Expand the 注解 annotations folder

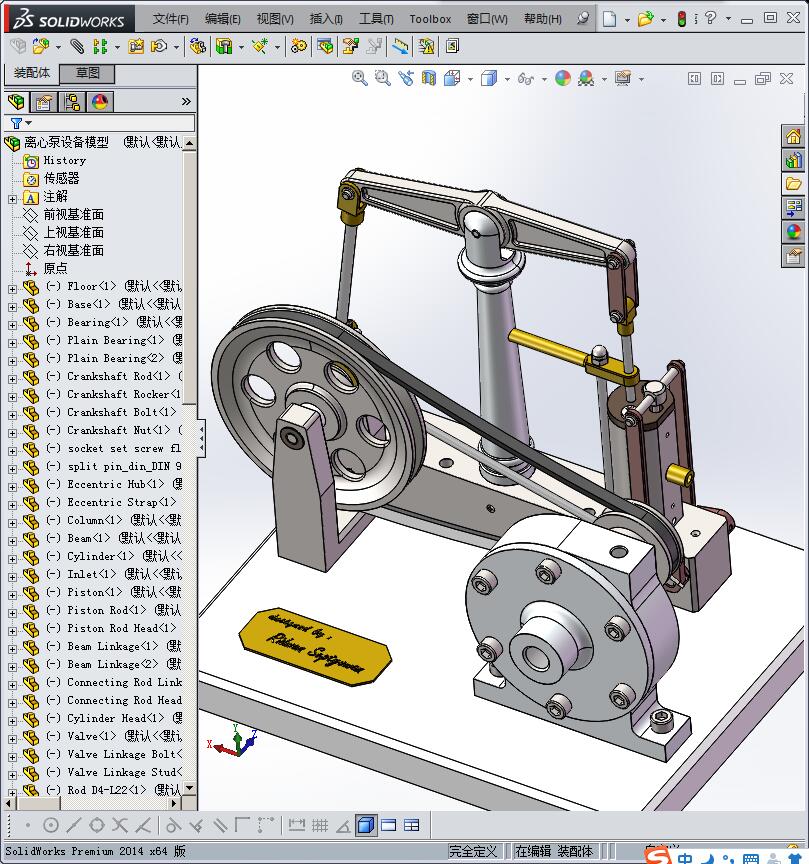[x=12, y=198]
